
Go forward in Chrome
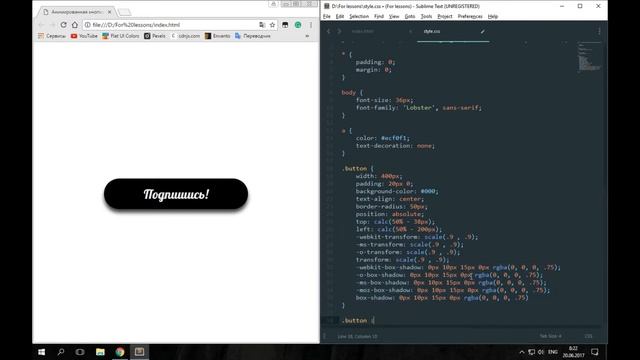point(52,25)
